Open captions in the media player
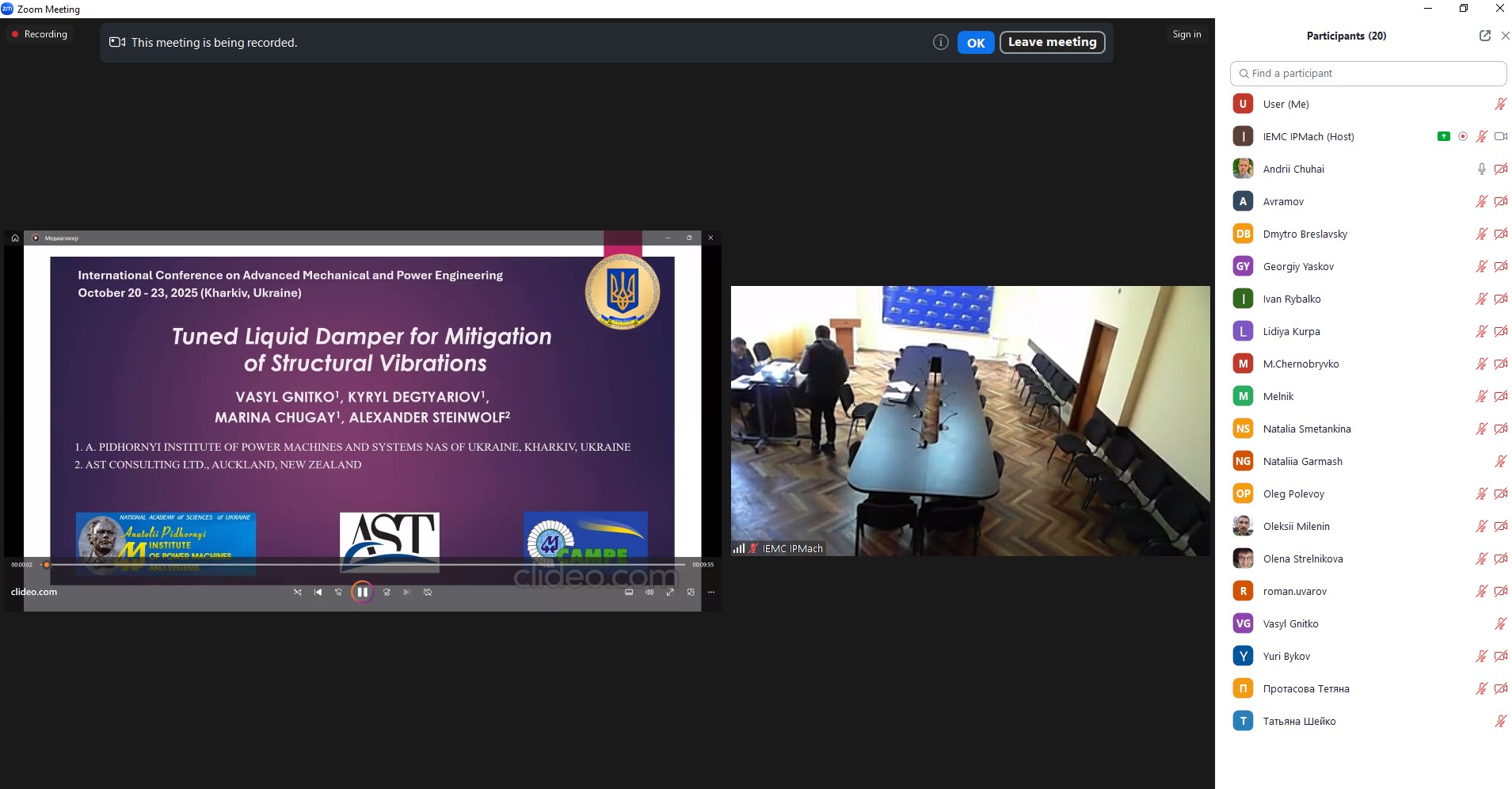 (629, 592)
